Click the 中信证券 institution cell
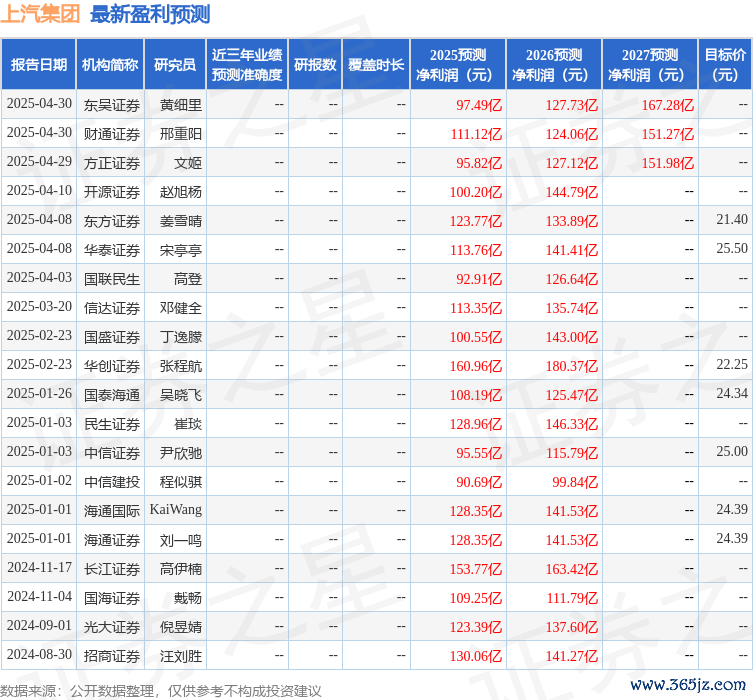 [x=111, y=453]
